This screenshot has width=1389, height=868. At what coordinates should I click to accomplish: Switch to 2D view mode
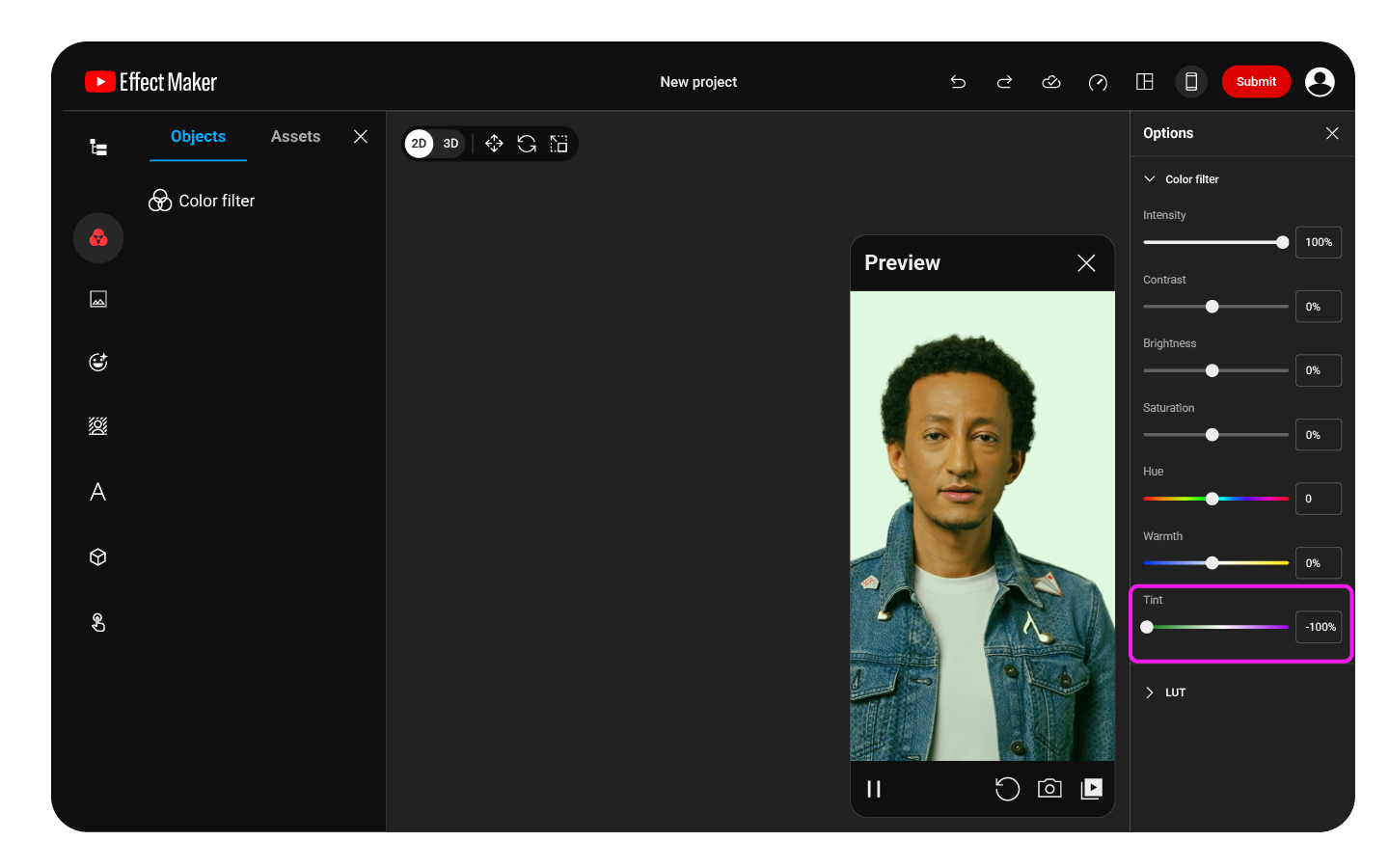pos(419,144)
